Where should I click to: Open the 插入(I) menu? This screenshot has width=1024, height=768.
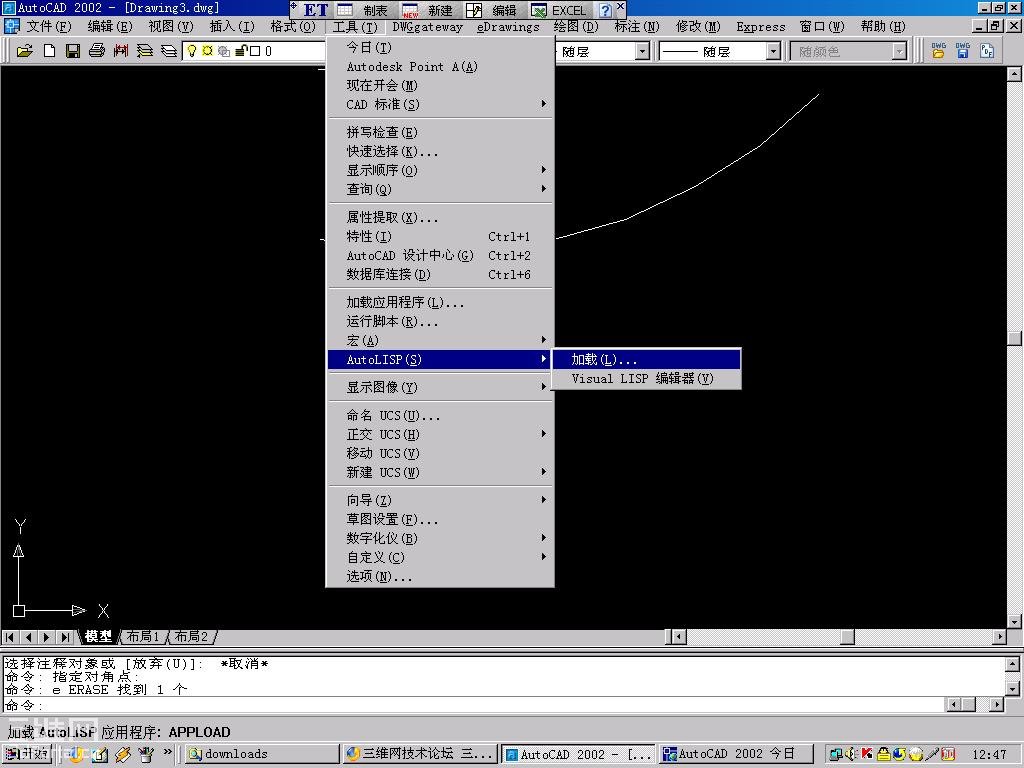click(x=231, y=27)
